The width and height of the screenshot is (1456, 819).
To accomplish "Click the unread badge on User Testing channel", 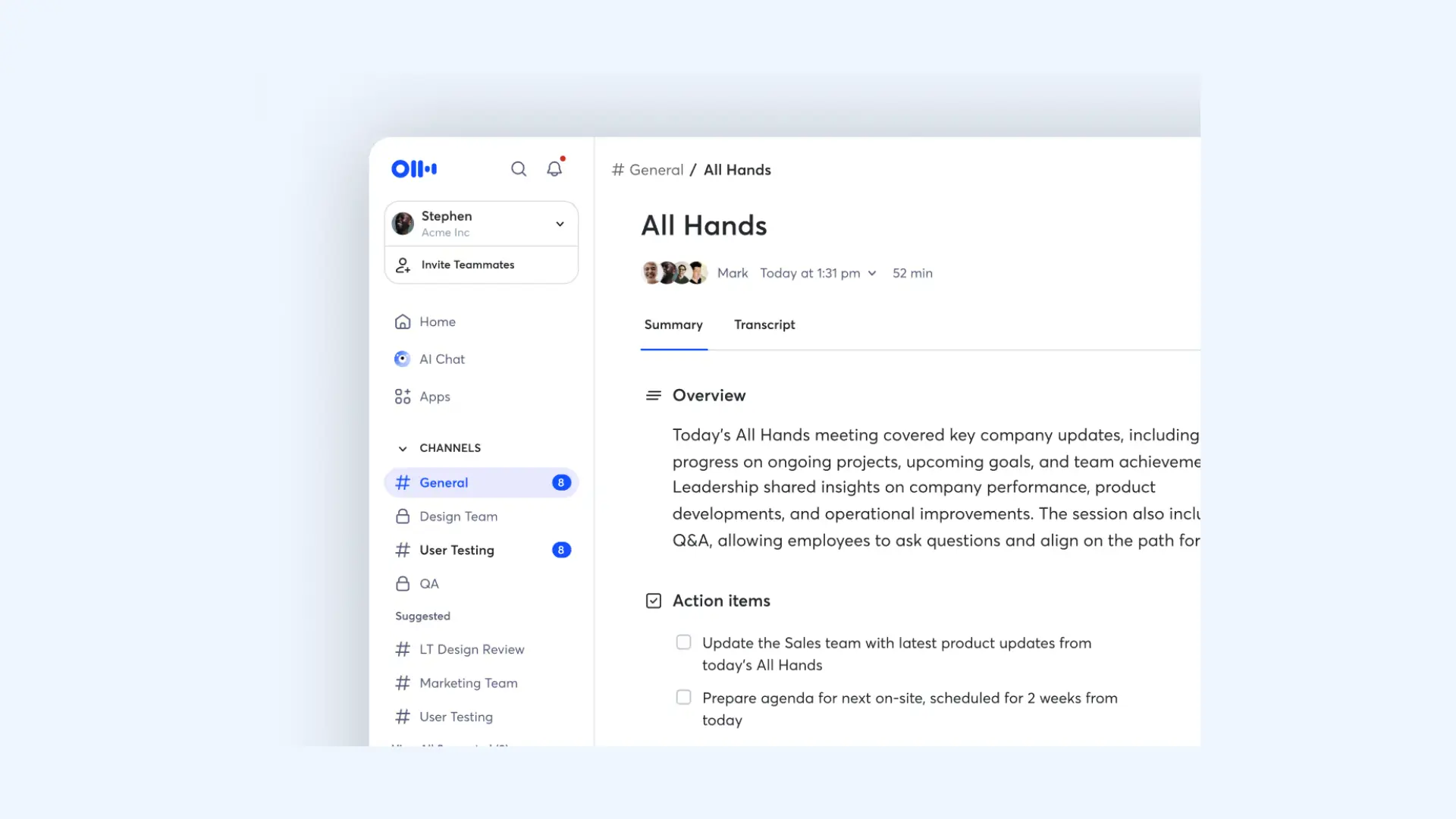I will pos(561,550).
